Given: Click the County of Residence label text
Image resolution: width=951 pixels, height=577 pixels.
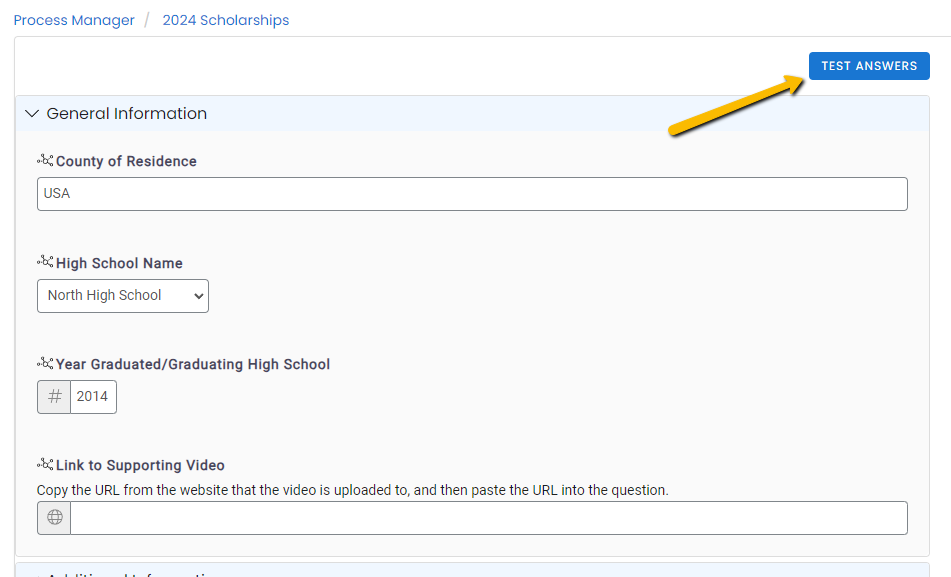Looking at the screenshot, I should [x=126, y=161].
